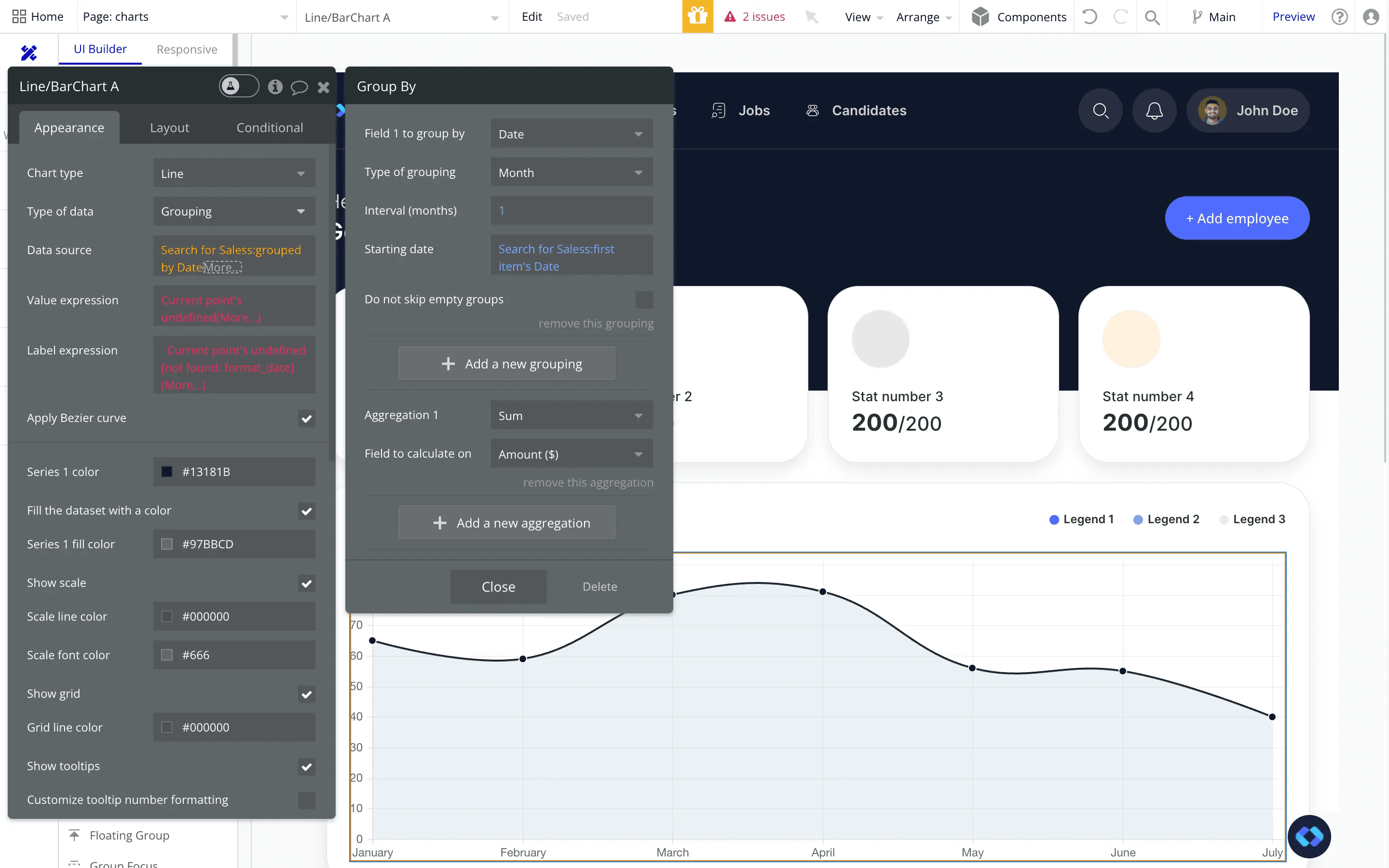Image resolution: width=1389 pixels, height=868 pixels.
Task: Click the undo arrow in the toolbar
Action: tap(1089, 17)
